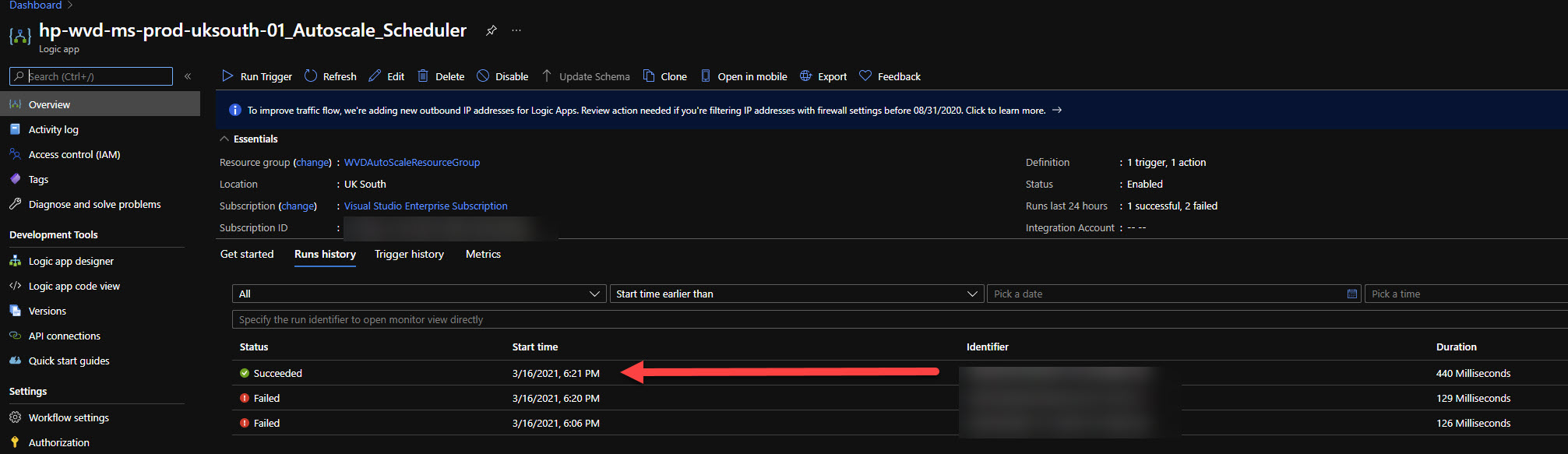The width and height of the screenshot is (1568, 454).
Task: Click the Feedback heart icon
Action: tap(865, 76)
